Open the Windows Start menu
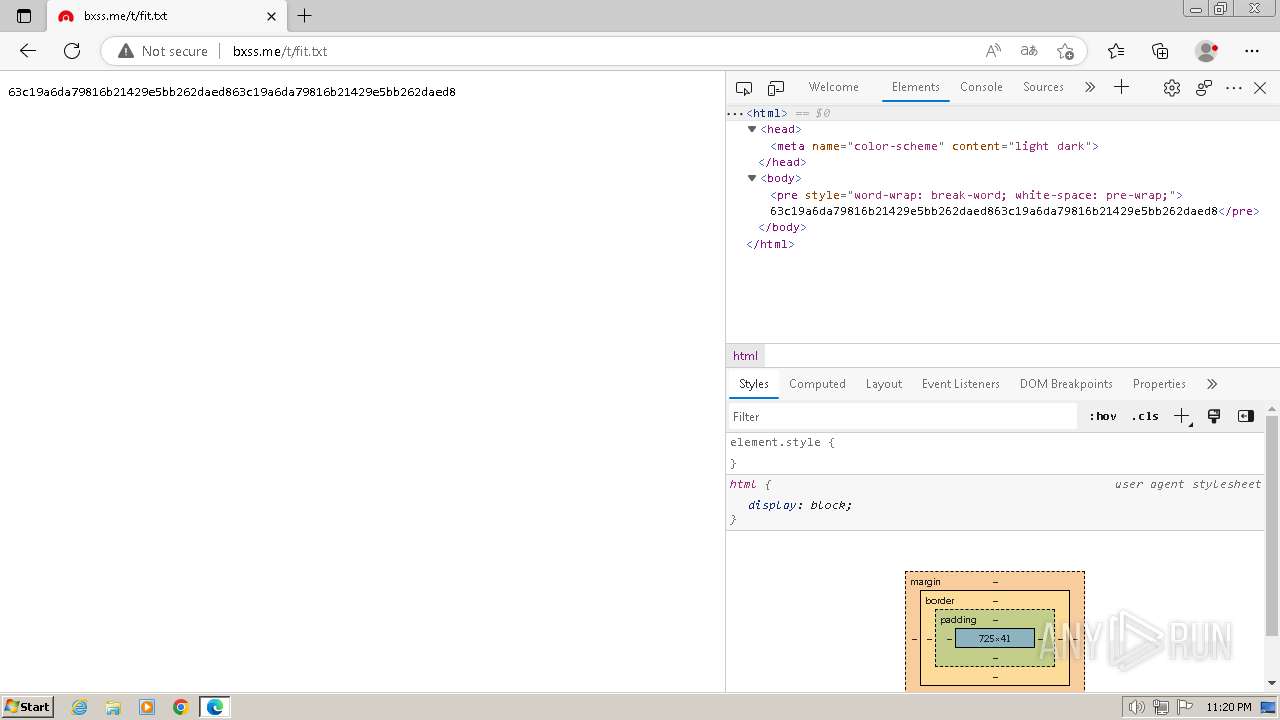Screen dimensions: 1280x720 pos(27,707)
